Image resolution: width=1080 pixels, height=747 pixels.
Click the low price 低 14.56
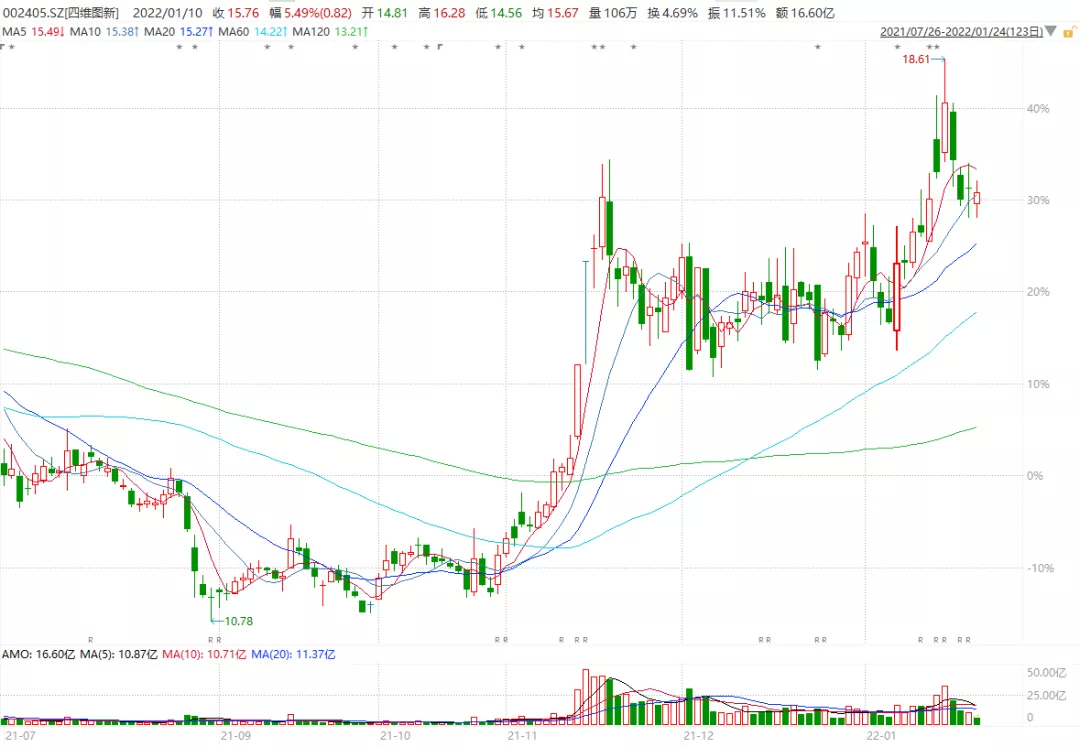click(499, 13)
